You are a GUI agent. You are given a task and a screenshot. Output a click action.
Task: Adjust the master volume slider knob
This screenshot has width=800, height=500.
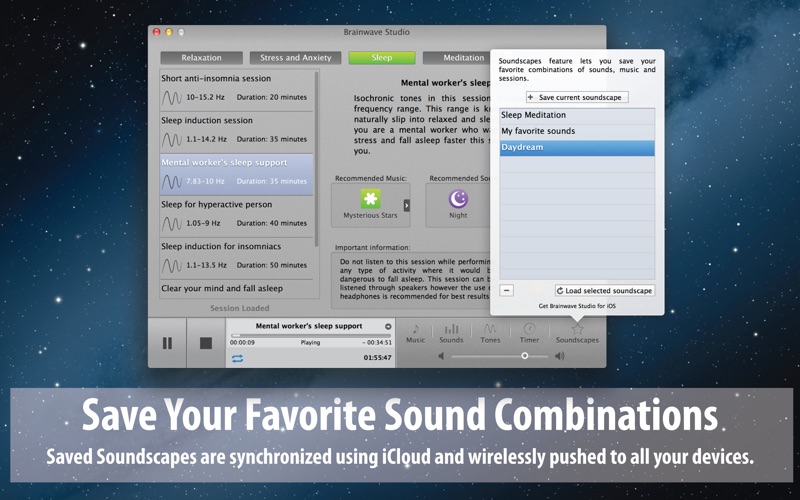point(524,356)
